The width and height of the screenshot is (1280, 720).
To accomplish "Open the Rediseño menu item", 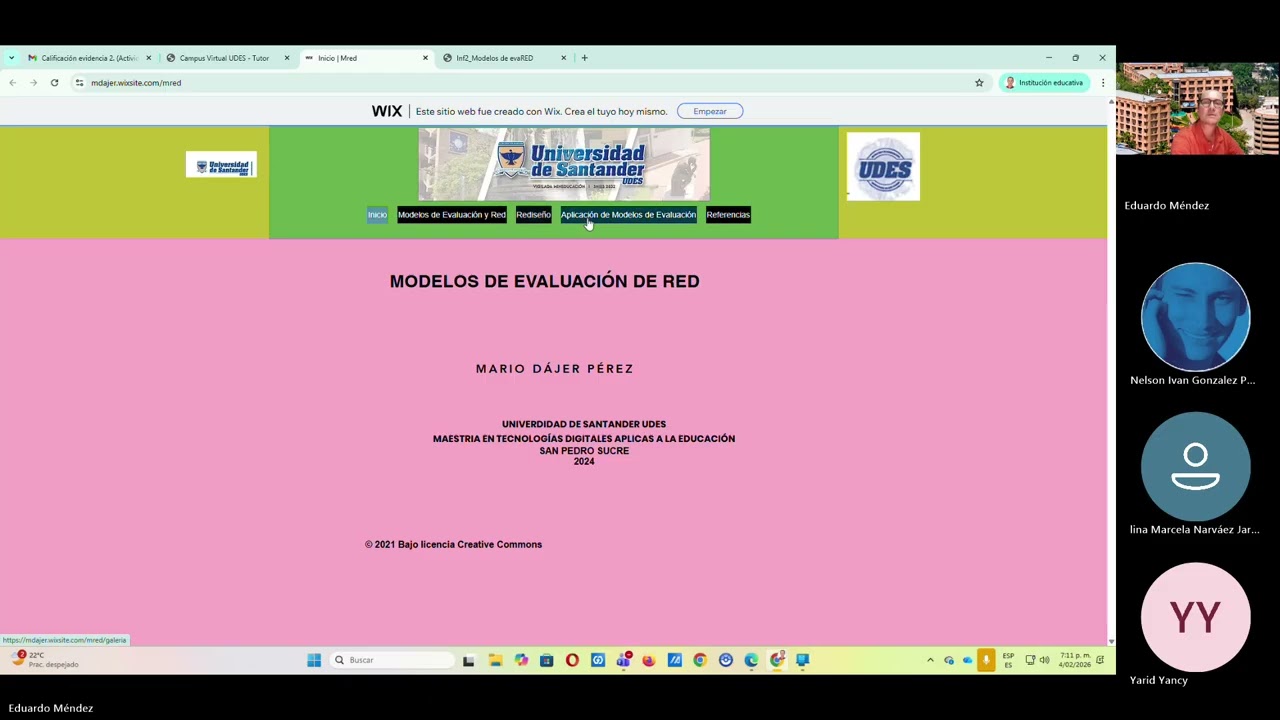I will tap(533, 215).
